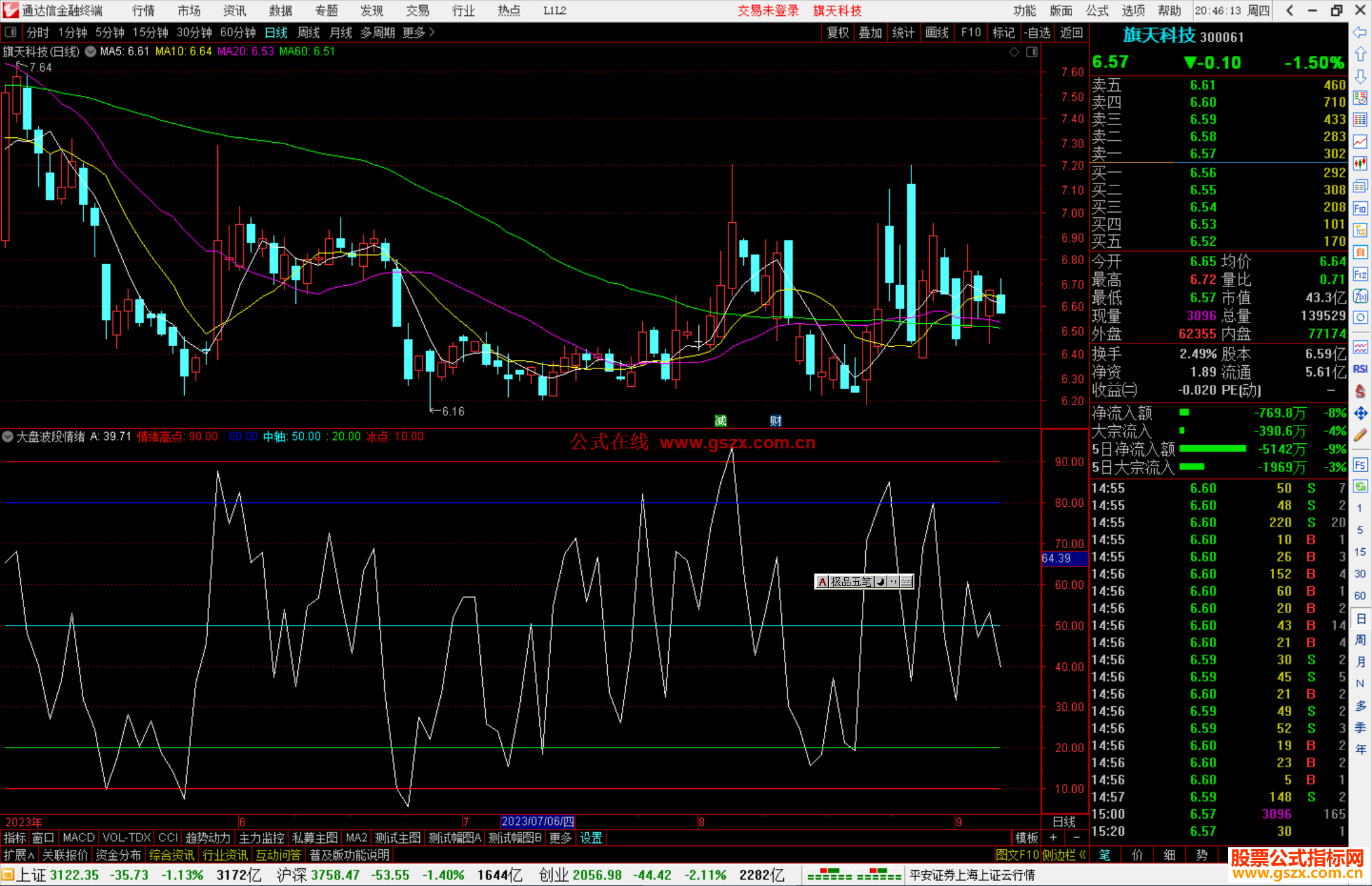The image size is (1372, 886).
Task: Open the f(x) formula icon in sidebar
Action: 1360,296
